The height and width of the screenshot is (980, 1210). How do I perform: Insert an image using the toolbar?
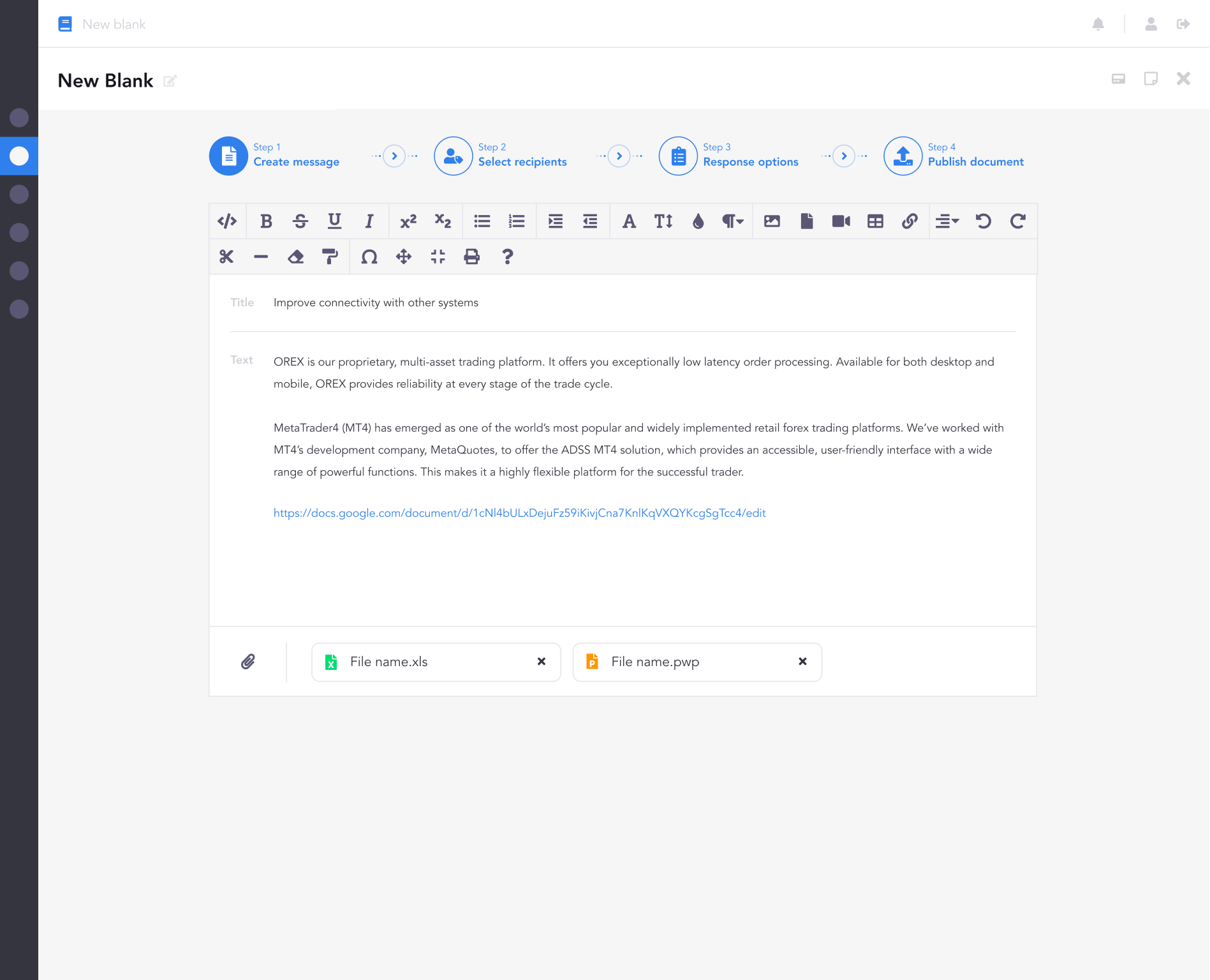(x=772, y=221)
